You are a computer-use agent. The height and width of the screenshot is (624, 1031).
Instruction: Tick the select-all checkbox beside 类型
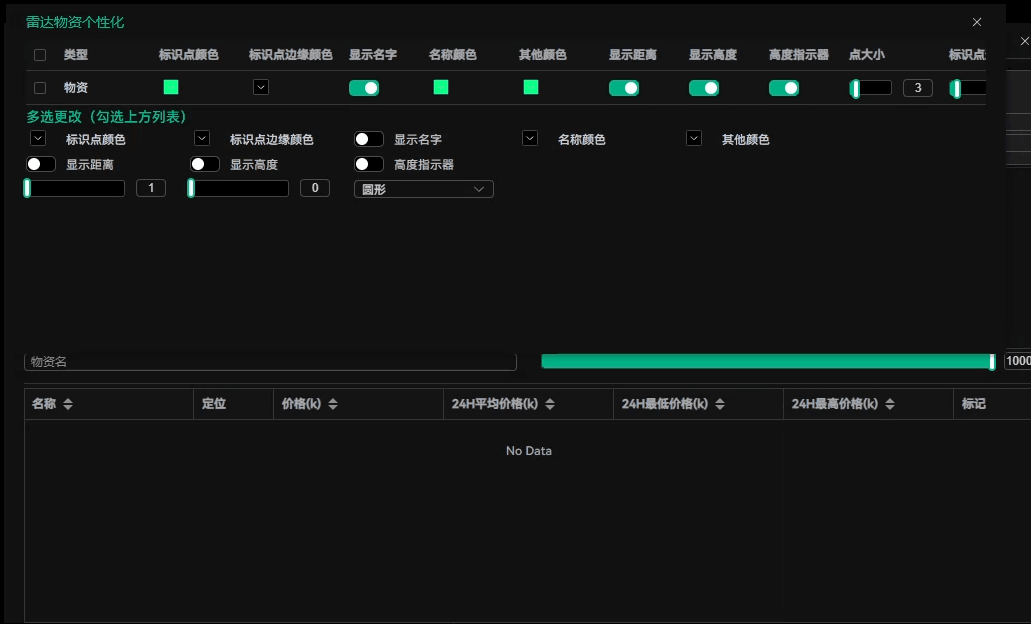click(x=40, y=55)
